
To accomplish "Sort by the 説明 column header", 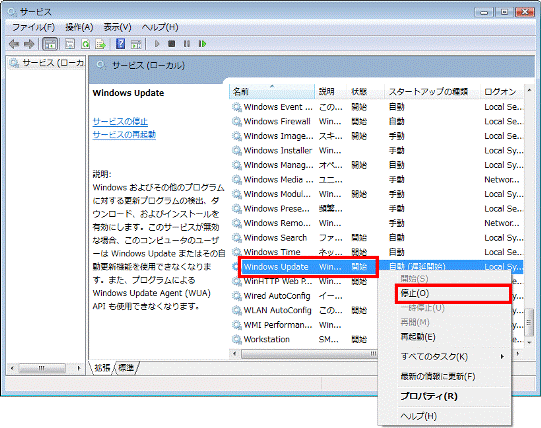I will click(331, 91).
